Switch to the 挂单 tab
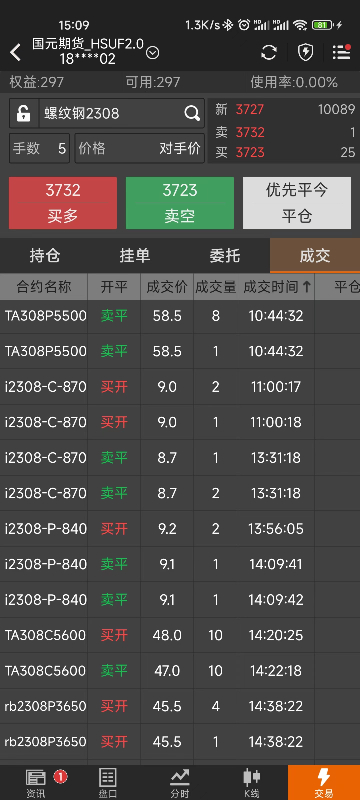360x800 pixels. point(135,256)
